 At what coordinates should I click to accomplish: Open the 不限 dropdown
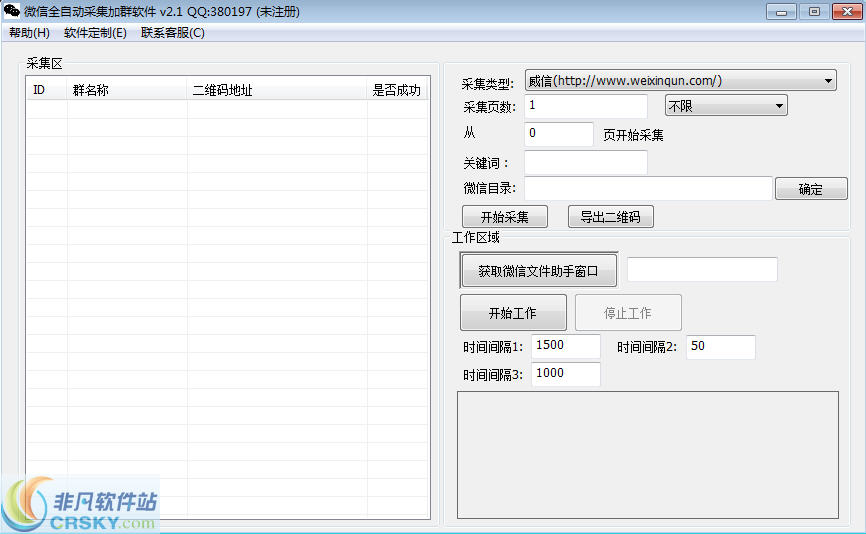tap(726, 106)
